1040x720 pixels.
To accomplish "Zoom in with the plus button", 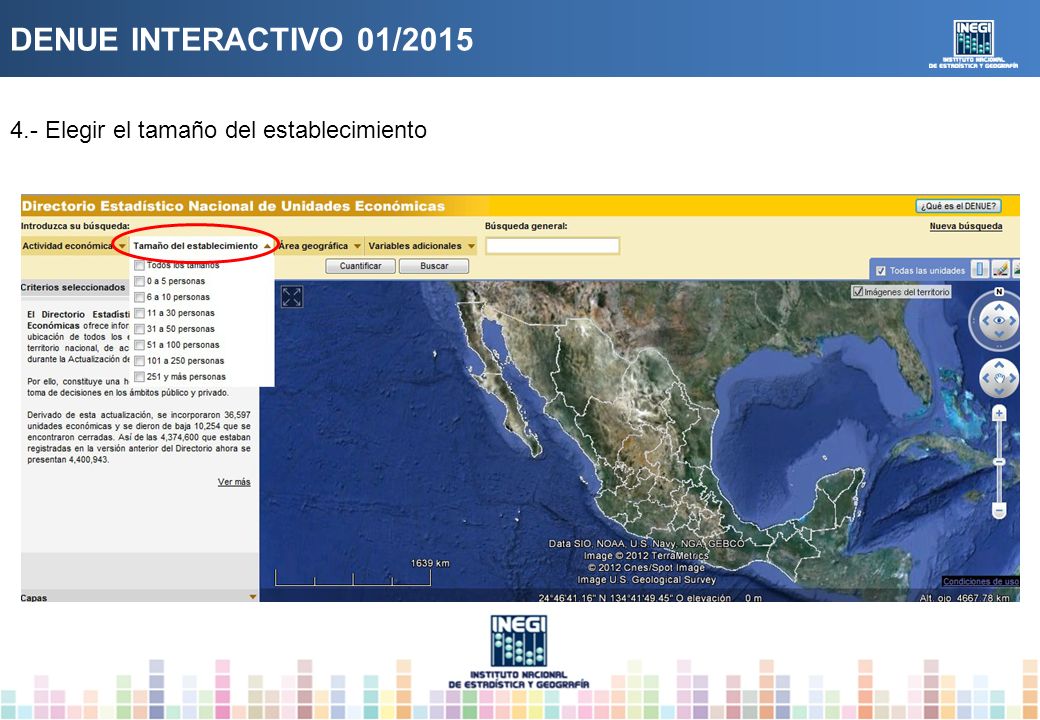I will (x=999, y=413).
